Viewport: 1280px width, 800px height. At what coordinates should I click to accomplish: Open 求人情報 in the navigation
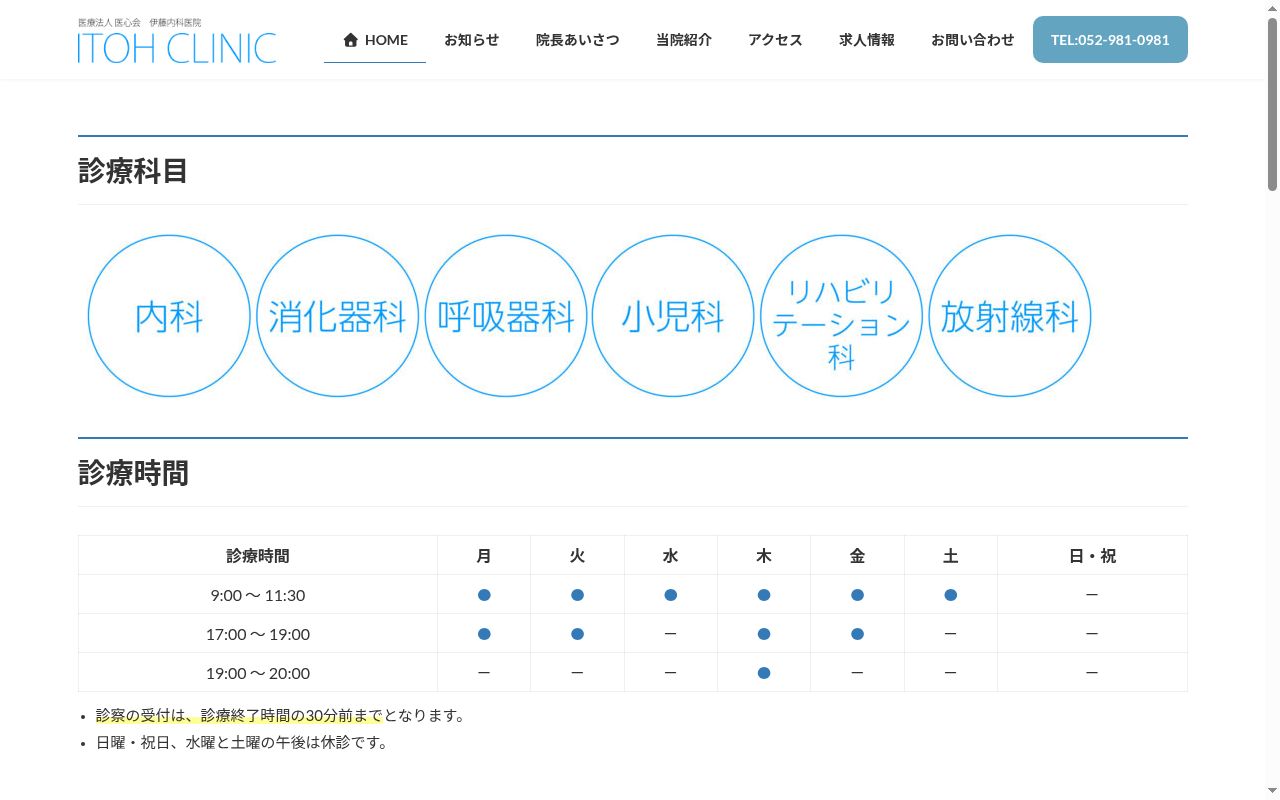click(867, 40)
